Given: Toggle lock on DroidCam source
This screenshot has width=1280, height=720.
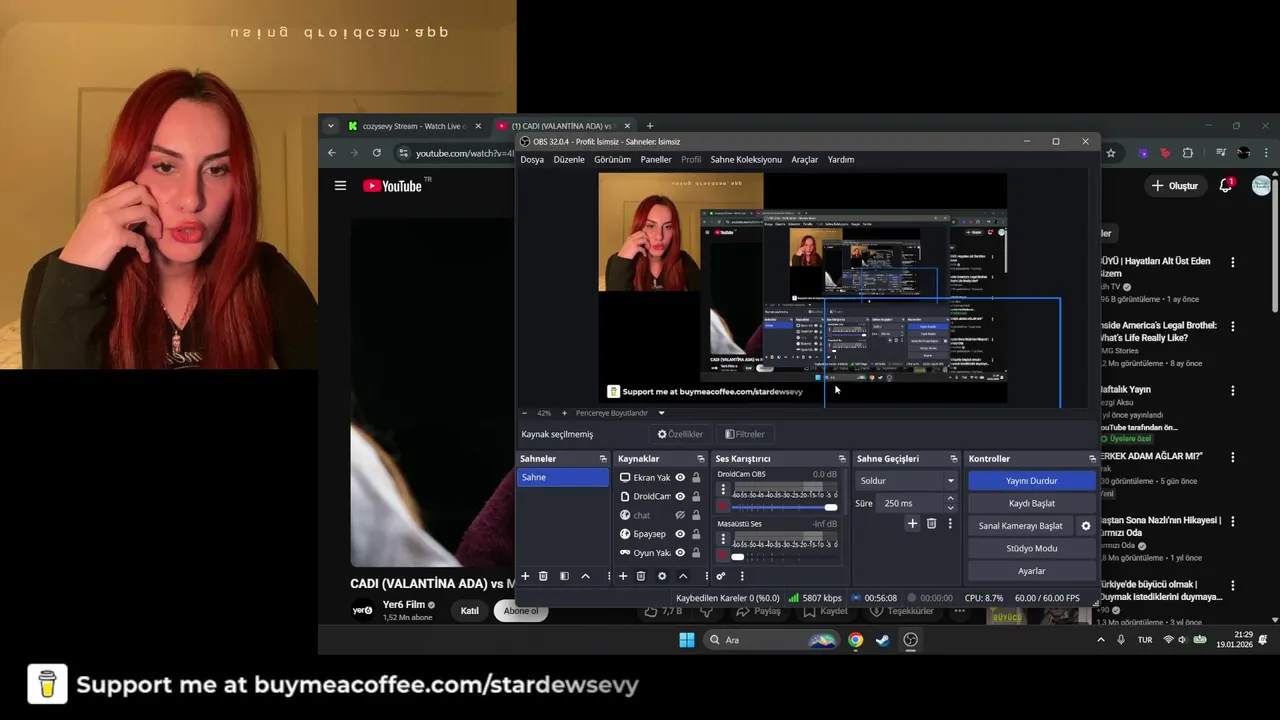Looking at the screenshot, I should [x=696, y=497].
